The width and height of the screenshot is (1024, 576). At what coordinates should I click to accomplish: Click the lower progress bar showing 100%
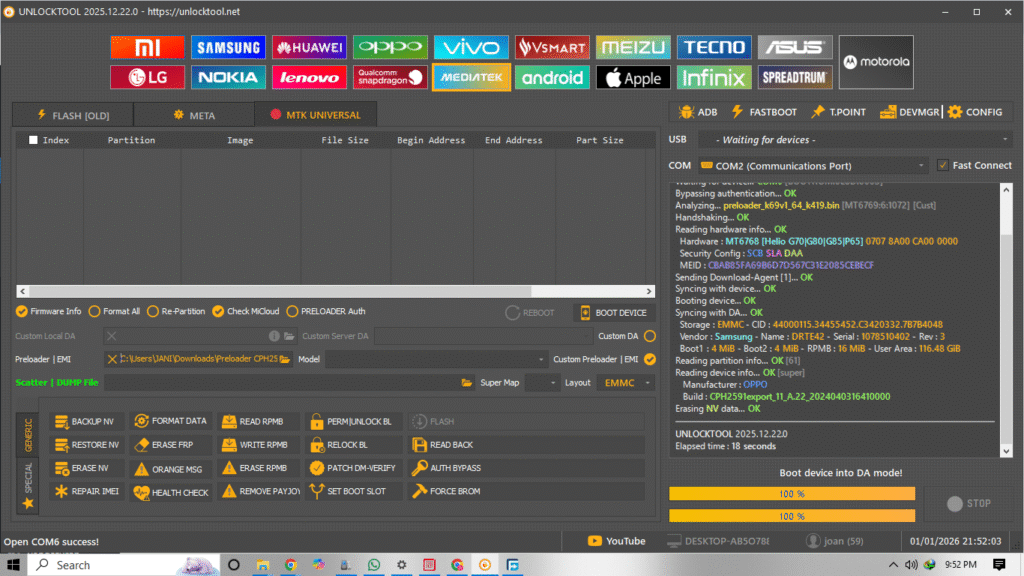792,516
